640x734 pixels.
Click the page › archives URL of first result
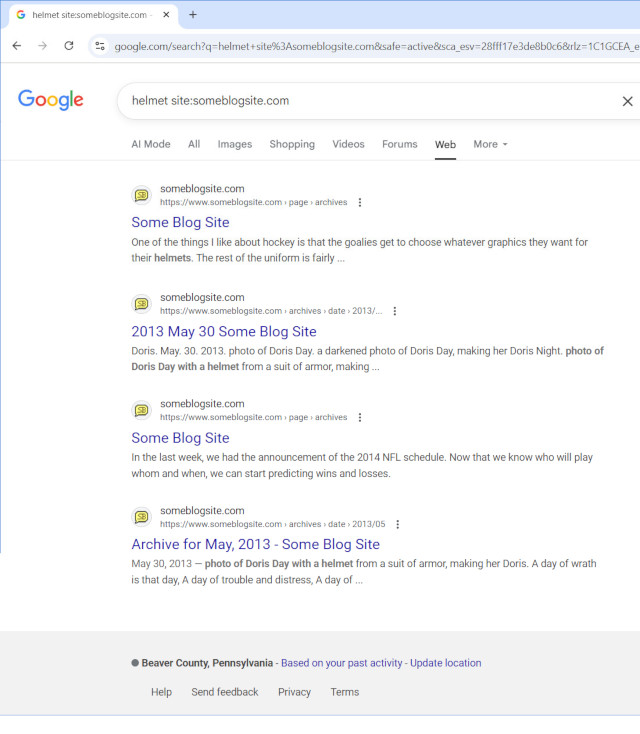254,202
